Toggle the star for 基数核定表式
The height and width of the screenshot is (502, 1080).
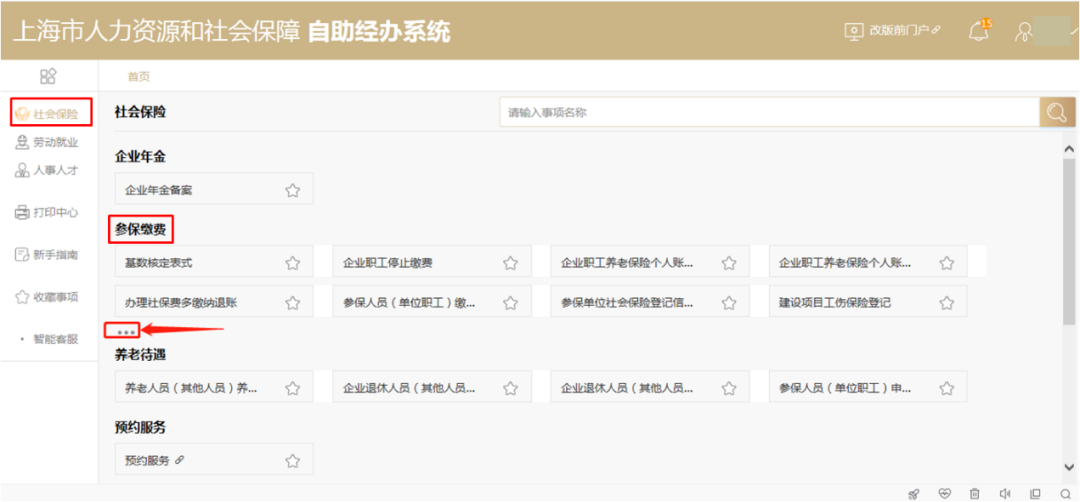[293, 263]
